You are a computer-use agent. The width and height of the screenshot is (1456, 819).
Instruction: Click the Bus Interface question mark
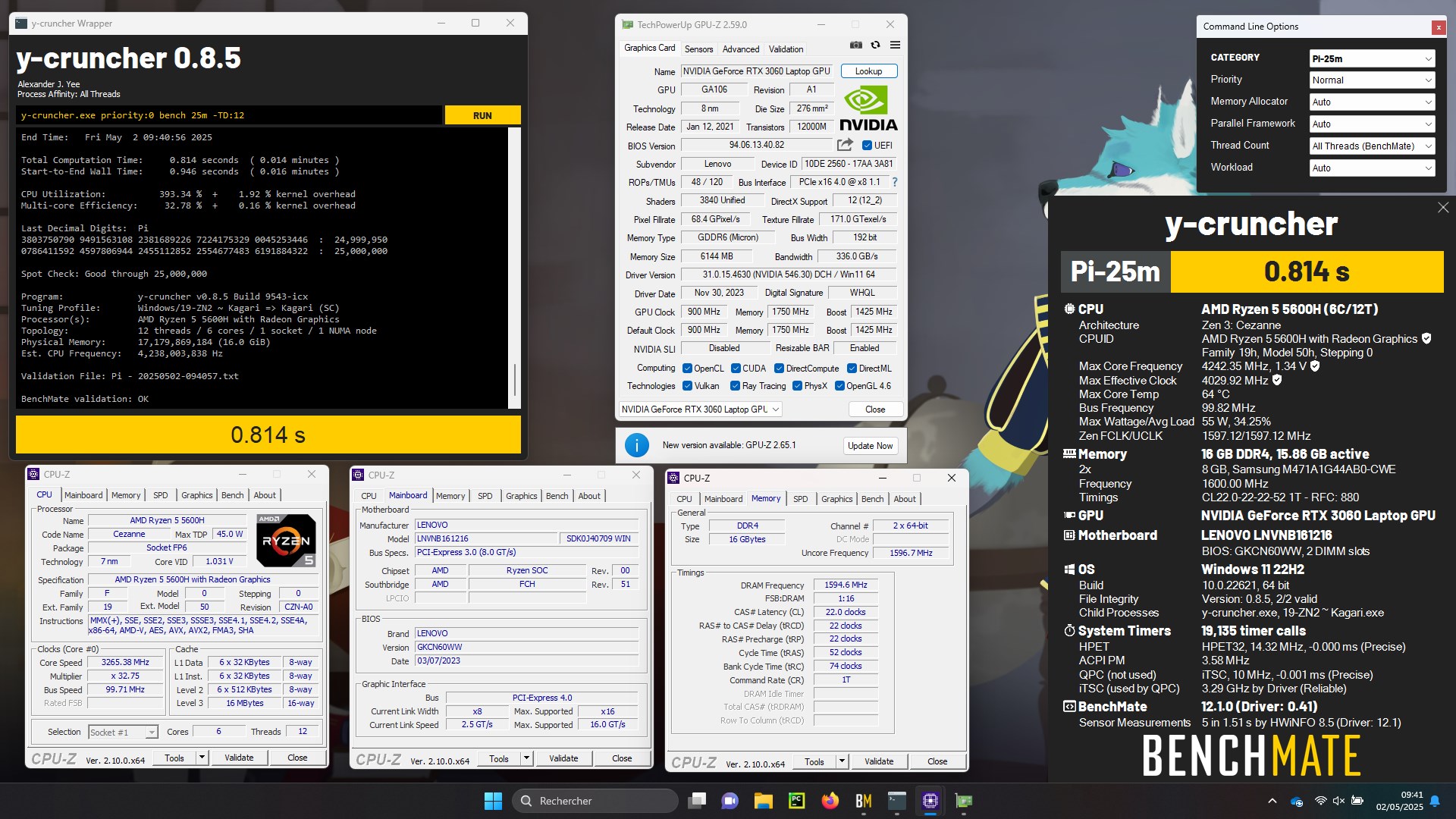(895, 182)
